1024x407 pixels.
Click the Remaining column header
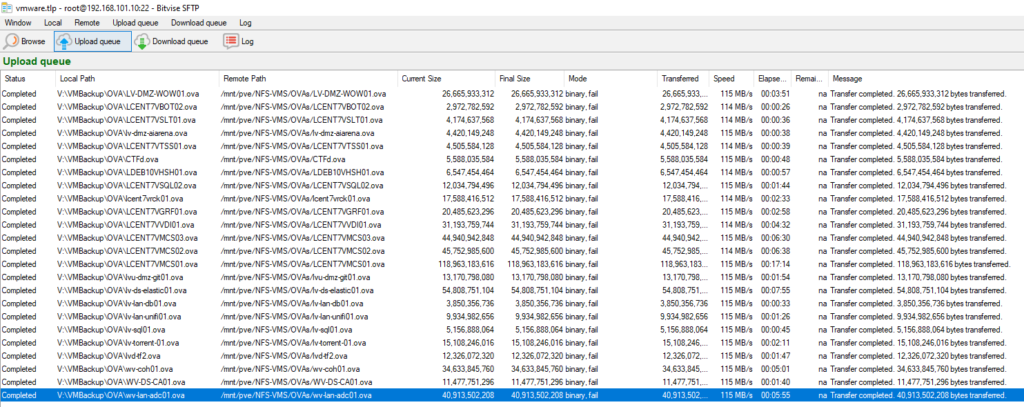pos(810,78)
